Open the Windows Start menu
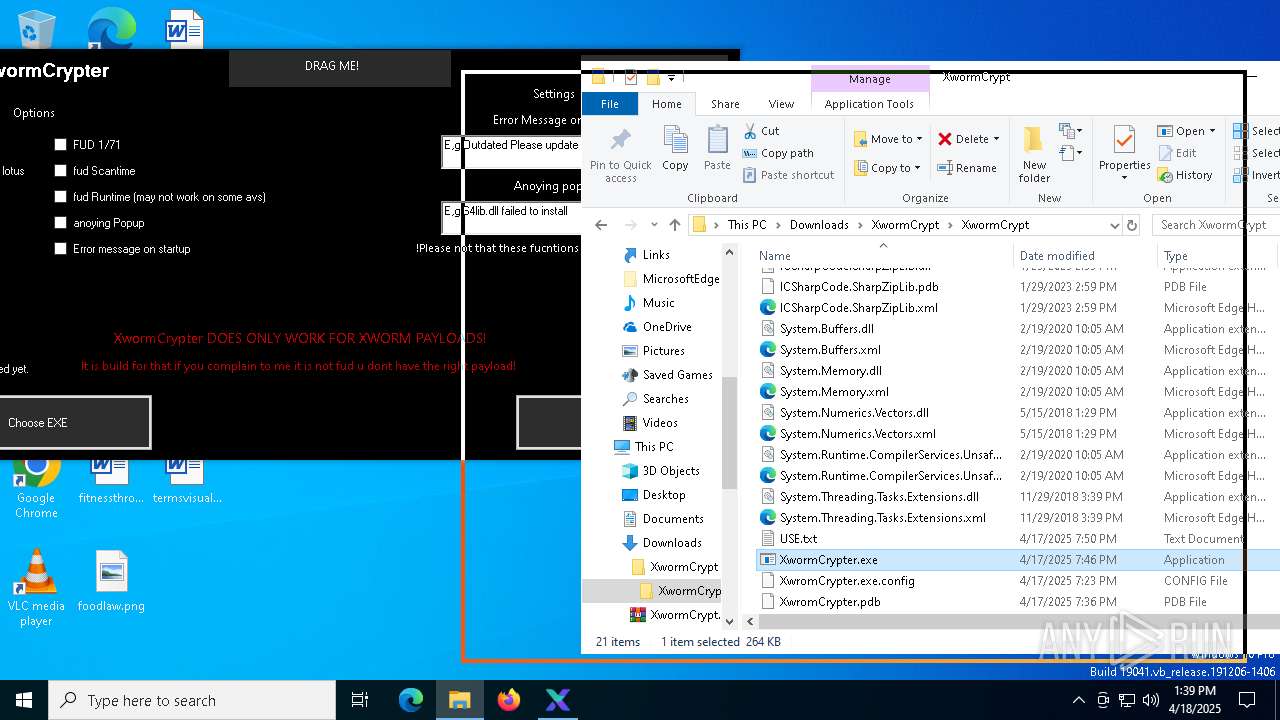The width and height of the screenshot is (1280, 720). (24, 700)
